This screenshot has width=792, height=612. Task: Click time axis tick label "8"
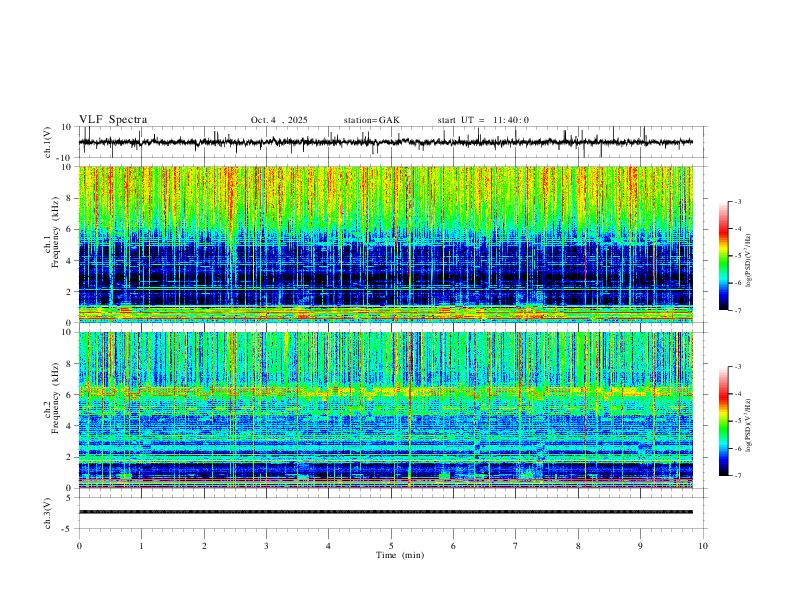578,546
